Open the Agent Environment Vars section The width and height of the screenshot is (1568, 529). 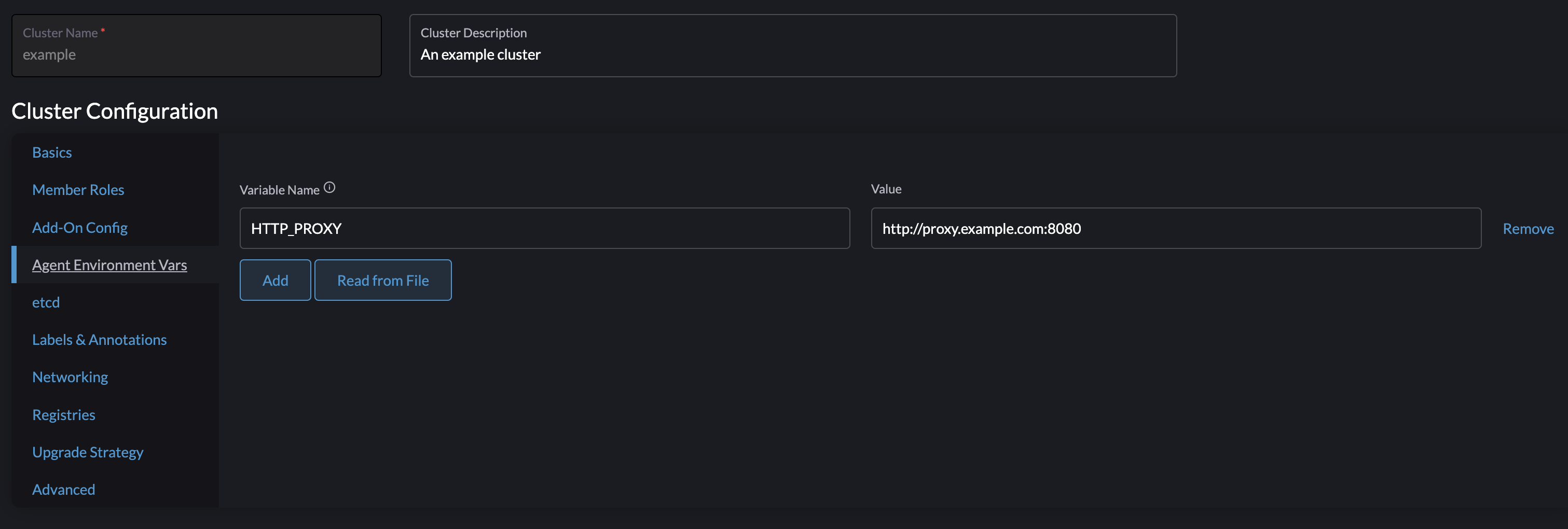[109, 264]
